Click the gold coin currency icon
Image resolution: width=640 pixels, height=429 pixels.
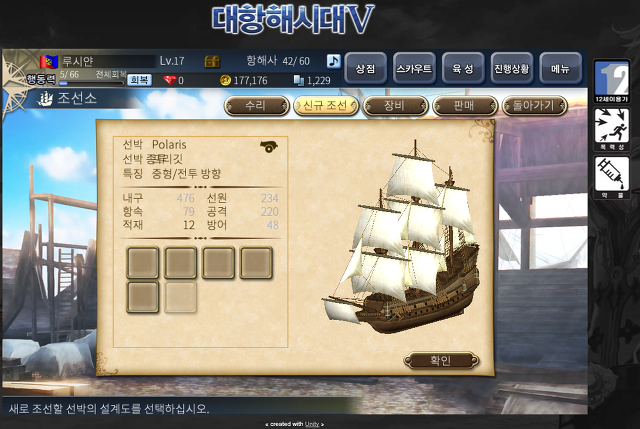click(x=225, y=80)
